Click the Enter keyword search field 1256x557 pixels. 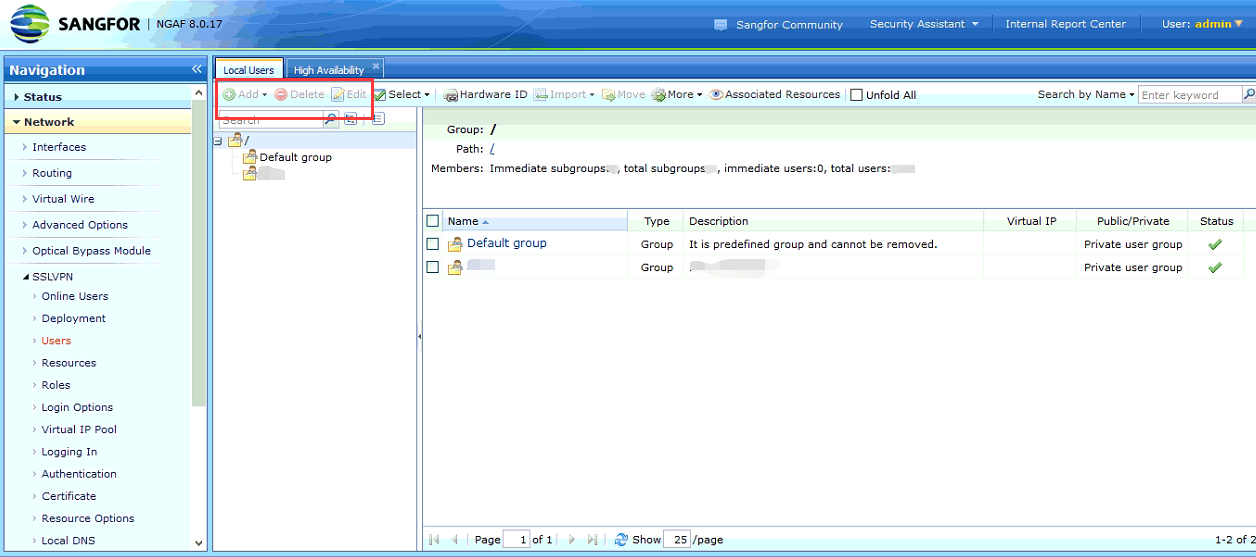(x=1189, y=95)
